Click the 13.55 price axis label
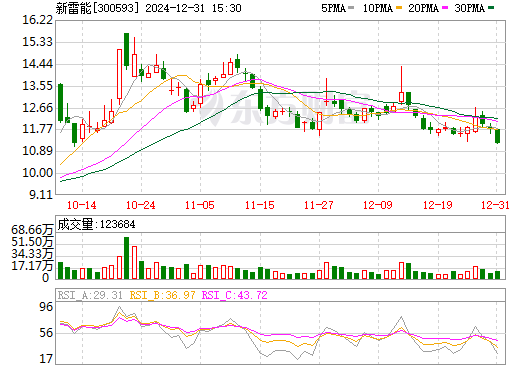The image size is (520, 365). [38, 86]
